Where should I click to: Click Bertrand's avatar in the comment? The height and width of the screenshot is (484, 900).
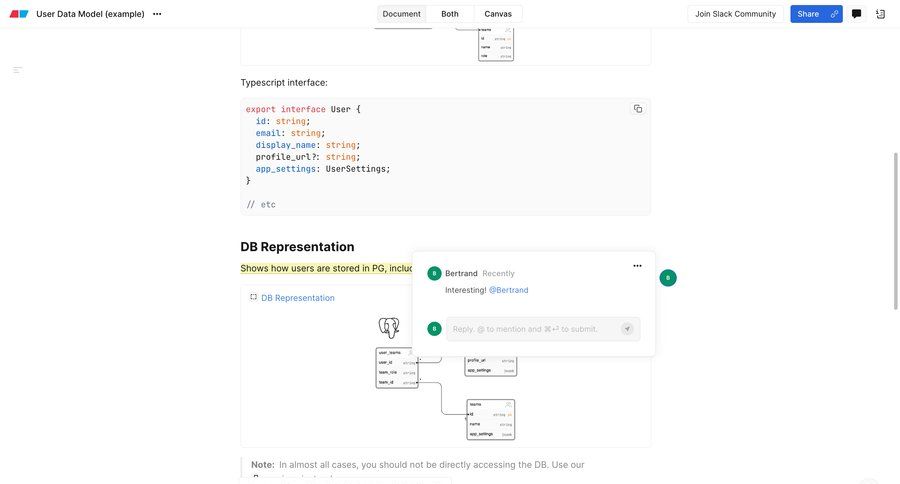coord(435,273)
